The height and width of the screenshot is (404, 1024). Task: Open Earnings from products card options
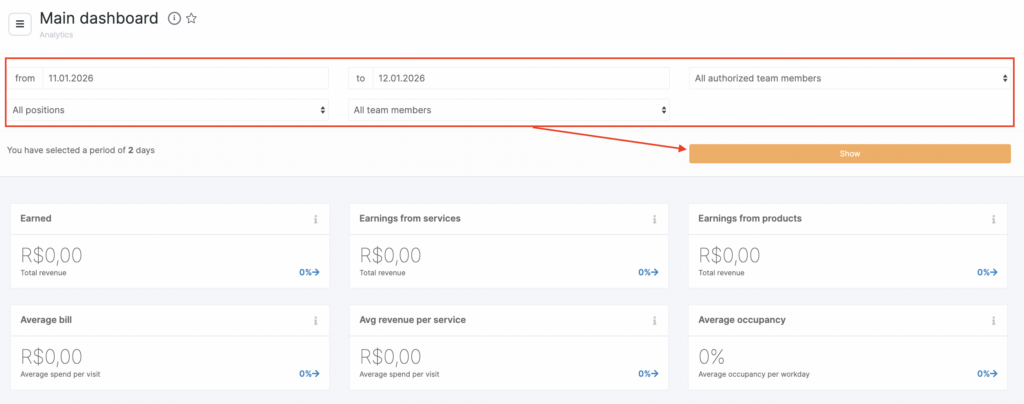click(x=993, y=219)
